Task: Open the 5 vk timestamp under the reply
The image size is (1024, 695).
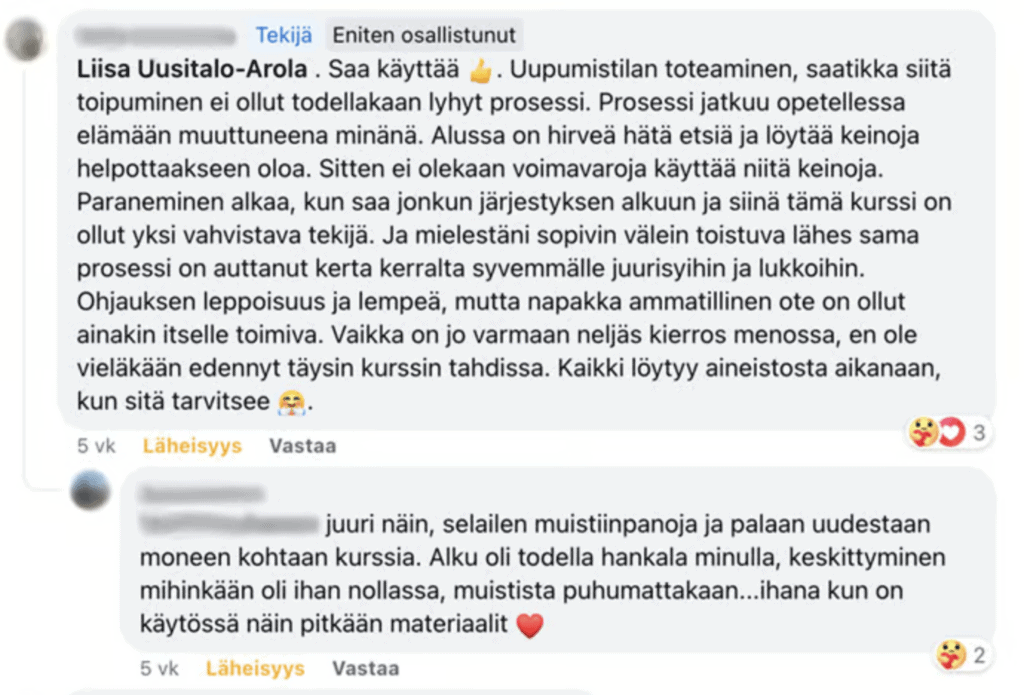Action: click(x=159, y=669)
